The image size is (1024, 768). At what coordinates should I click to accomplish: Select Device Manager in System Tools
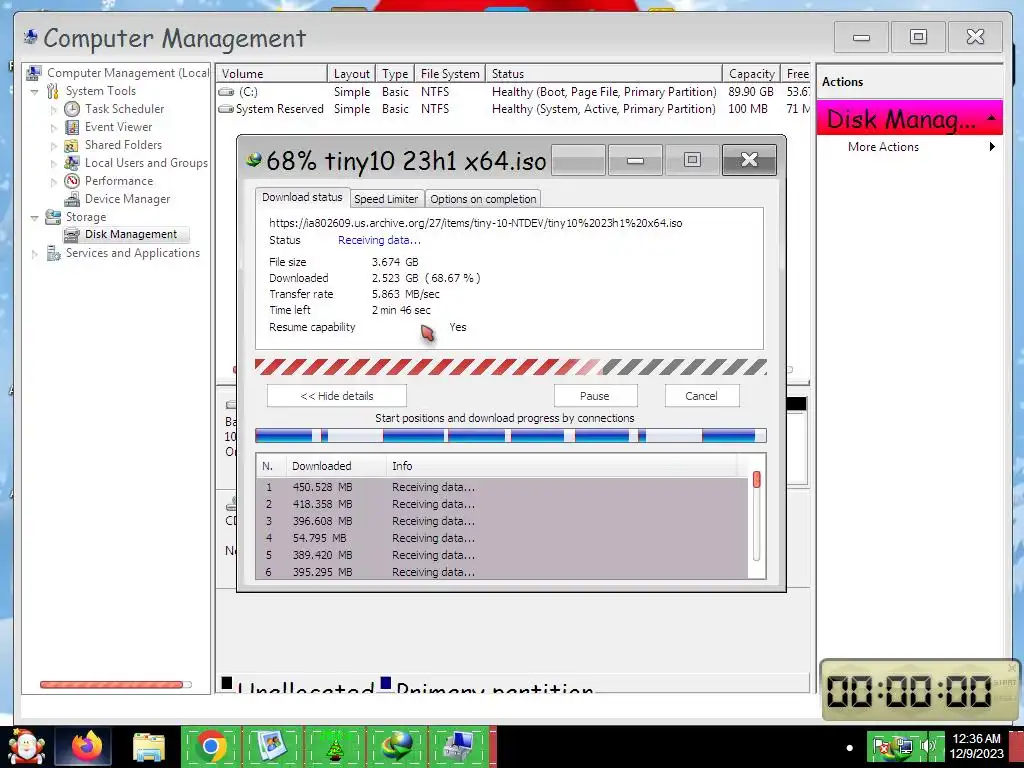pos(127,199)
